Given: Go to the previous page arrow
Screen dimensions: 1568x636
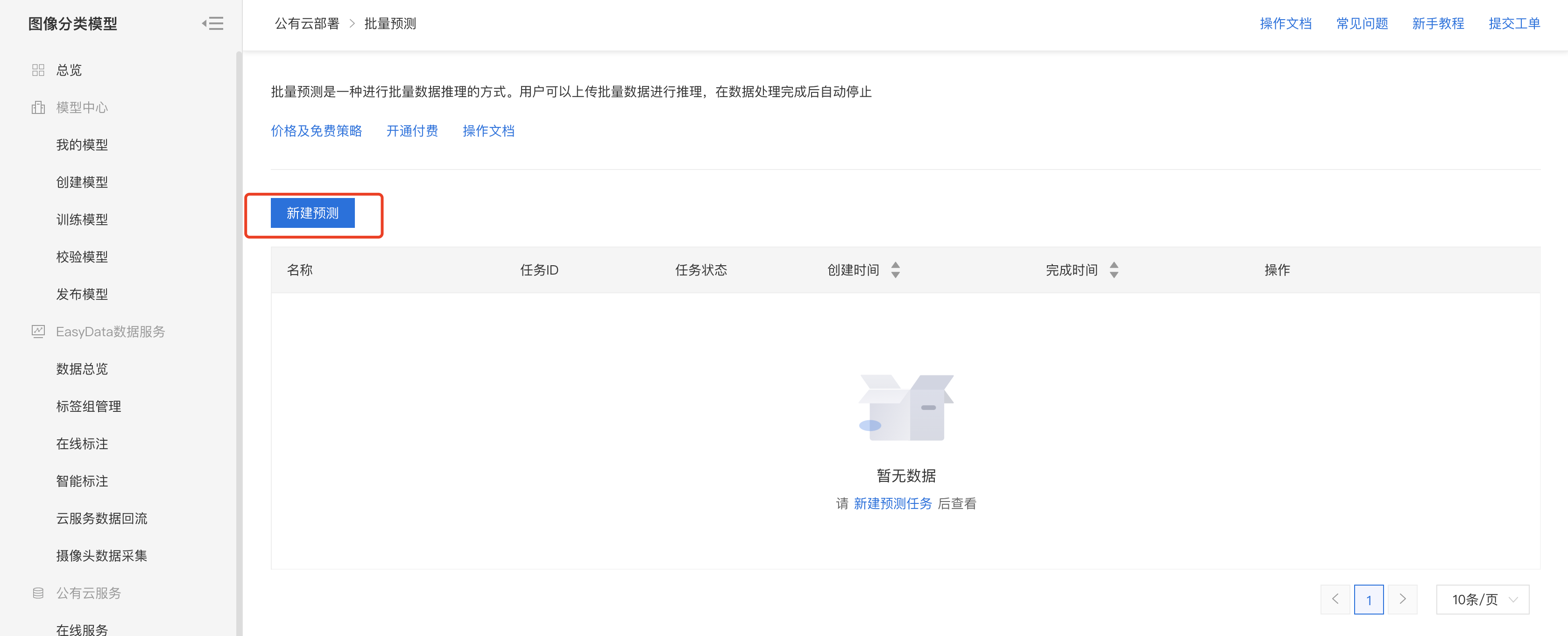Looking at the screenshot, I should click(1335, 600).
